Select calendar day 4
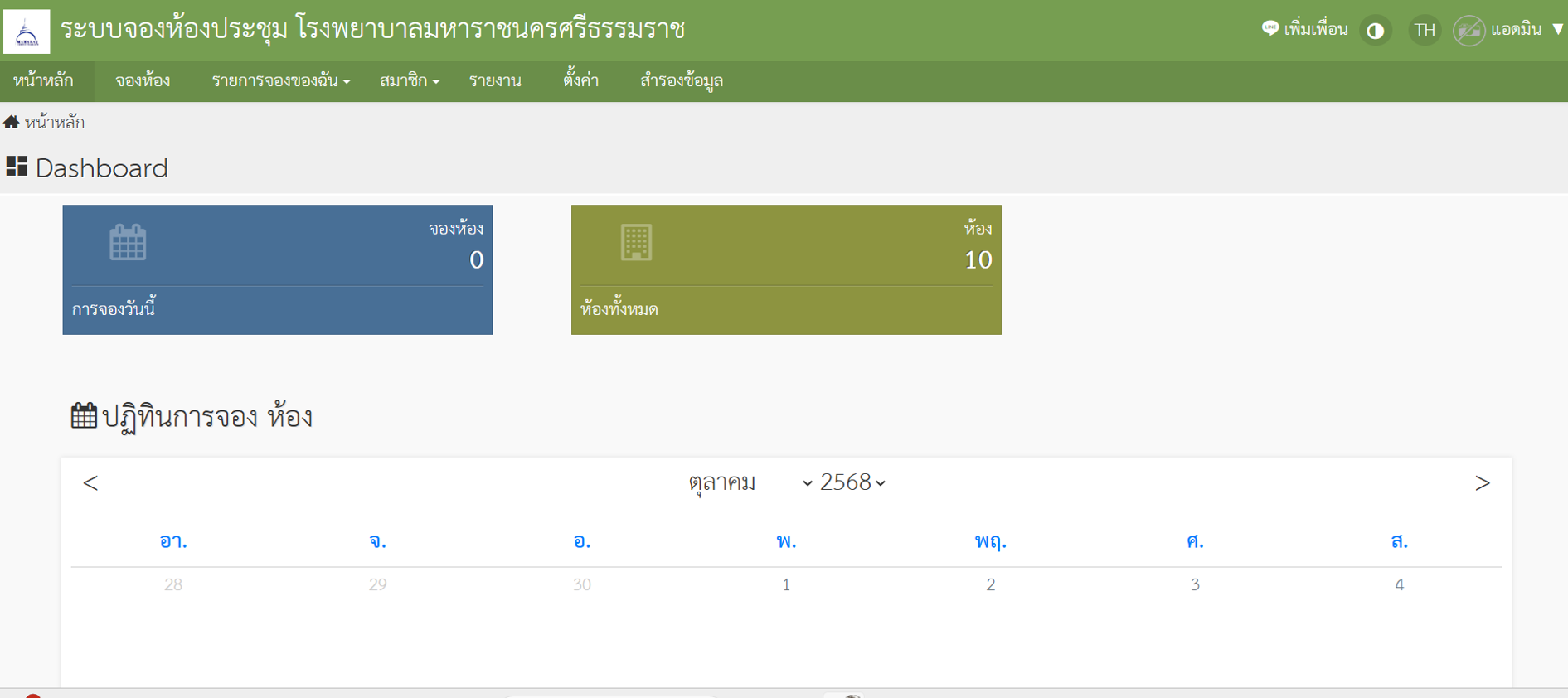This screenshot has width=1568, height=698. [x=1399, y=584]
